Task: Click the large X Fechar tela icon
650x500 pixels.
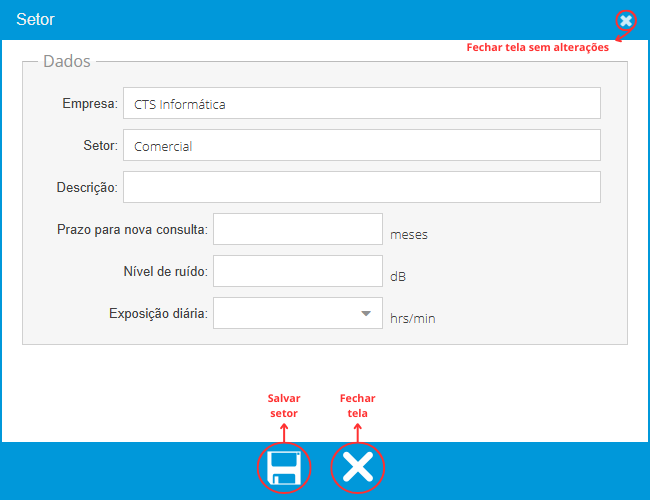Action: pos(358,467)
